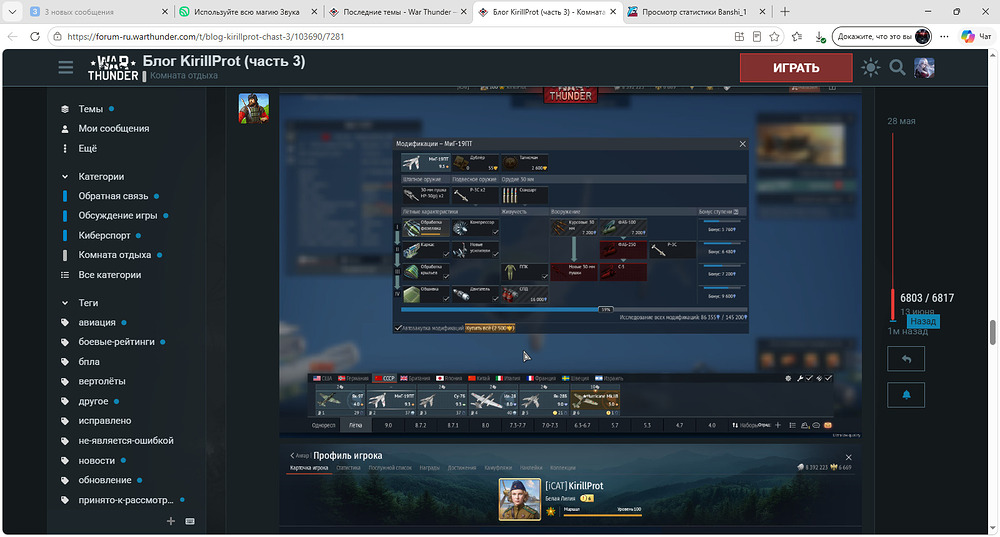The height and width of the screenshot is (537, 1000).
Task: Open Темы in the sidebar
Action: (x=90, y=109)
